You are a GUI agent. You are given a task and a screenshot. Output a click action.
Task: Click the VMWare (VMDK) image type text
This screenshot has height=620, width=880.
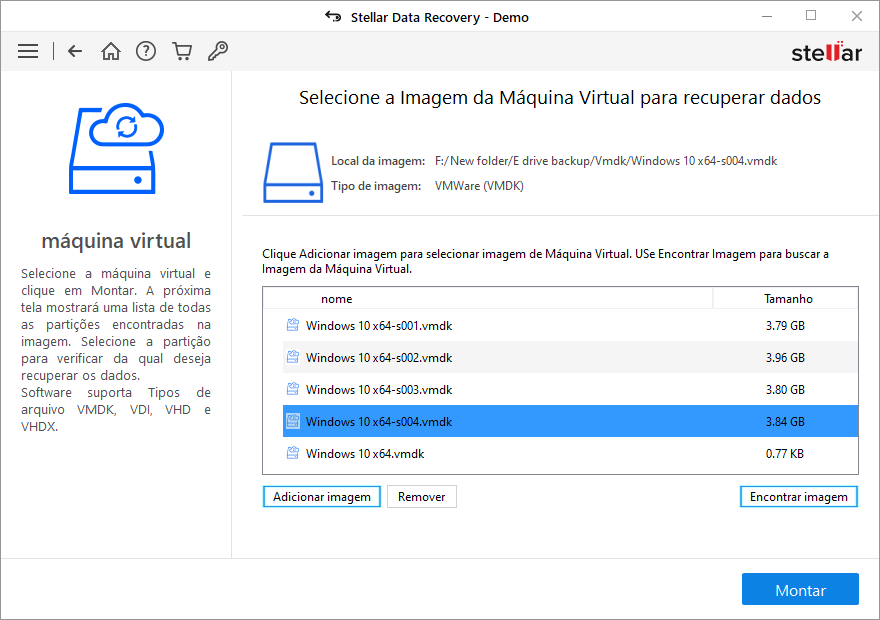[x=479, y=186]
